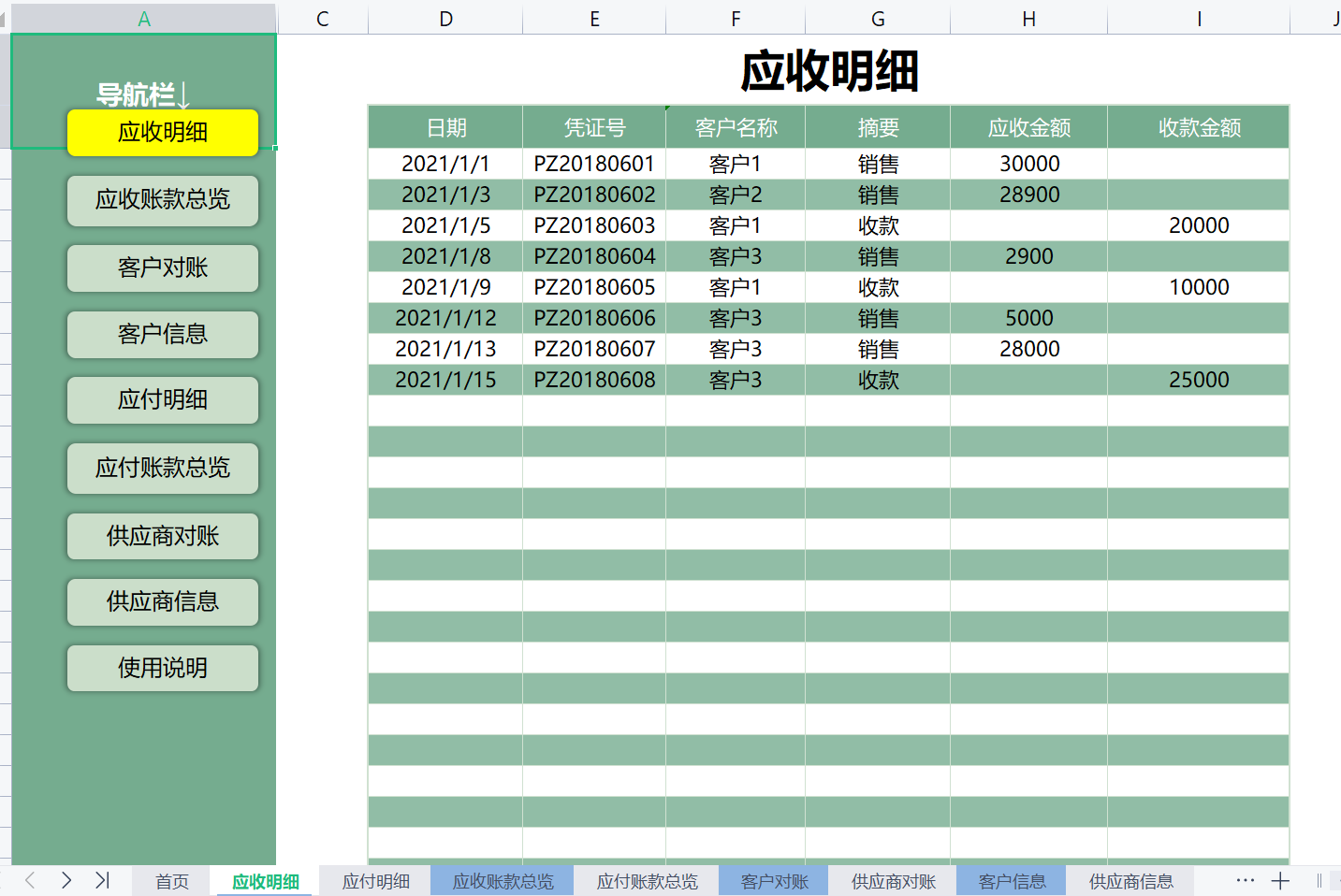Click the 应付账款总览 navigation button

pos(162,469)
